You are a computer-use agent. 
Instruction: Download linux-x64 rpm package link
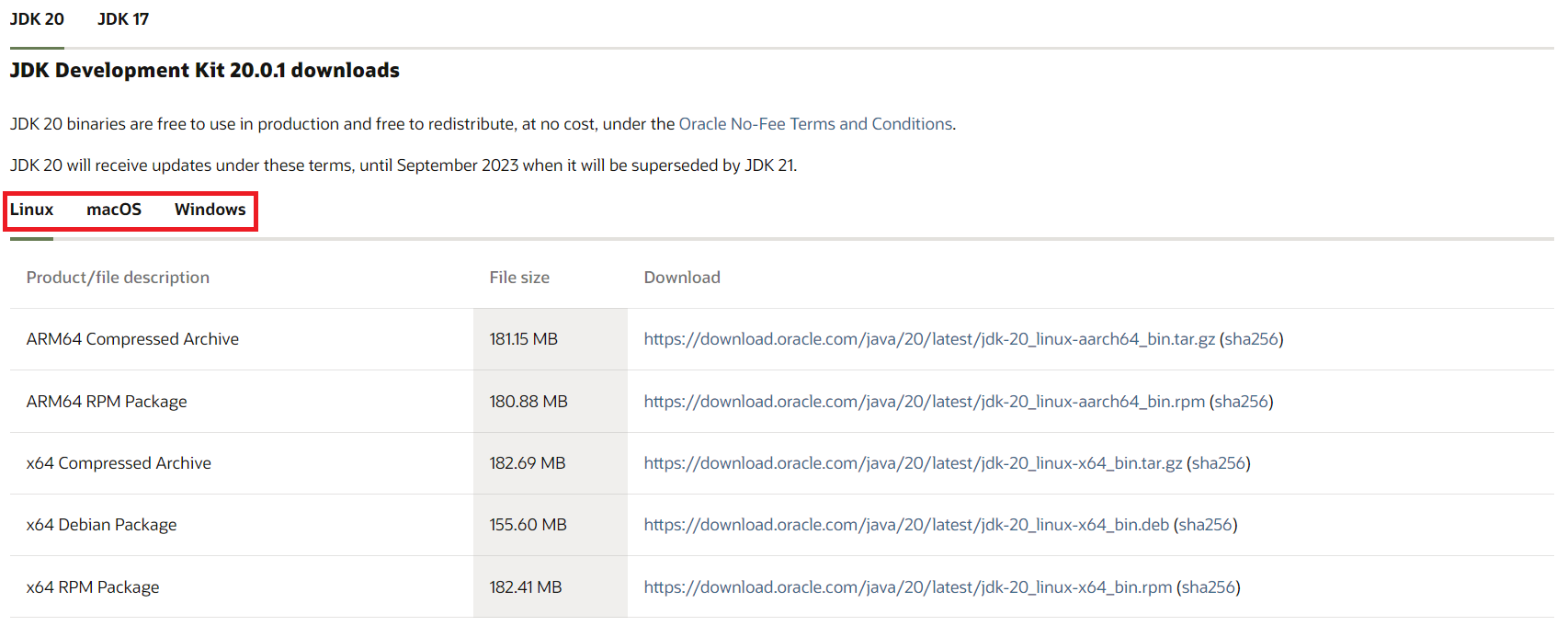[908, 587]
